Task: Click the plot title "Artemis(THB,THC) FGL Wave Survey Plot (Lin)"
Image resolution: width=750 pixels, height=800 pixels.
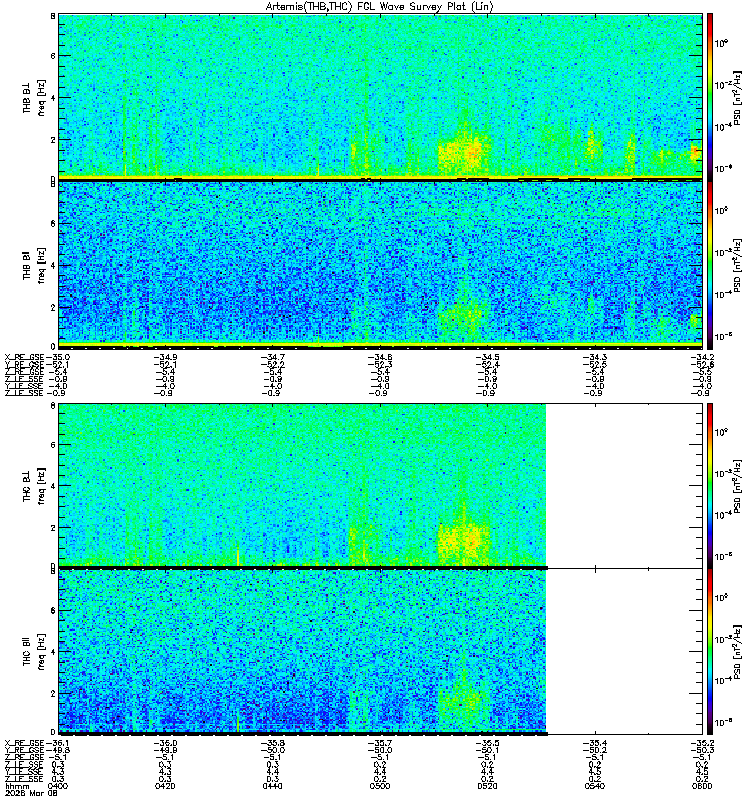Action: point(379,7)
